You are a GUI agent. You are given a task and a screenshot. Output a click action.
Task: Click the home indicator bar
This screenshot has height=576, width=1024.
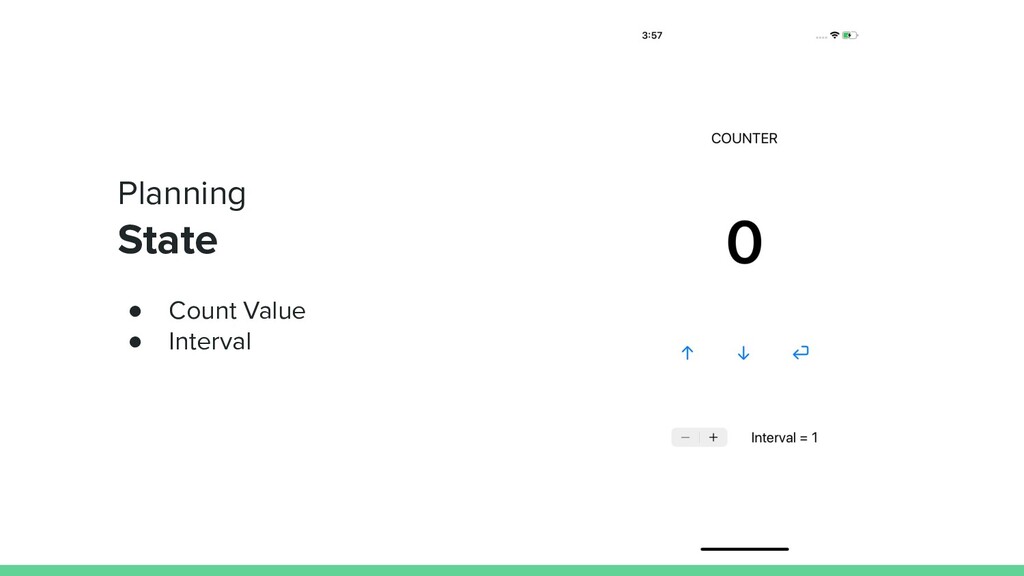coord(744,549)
